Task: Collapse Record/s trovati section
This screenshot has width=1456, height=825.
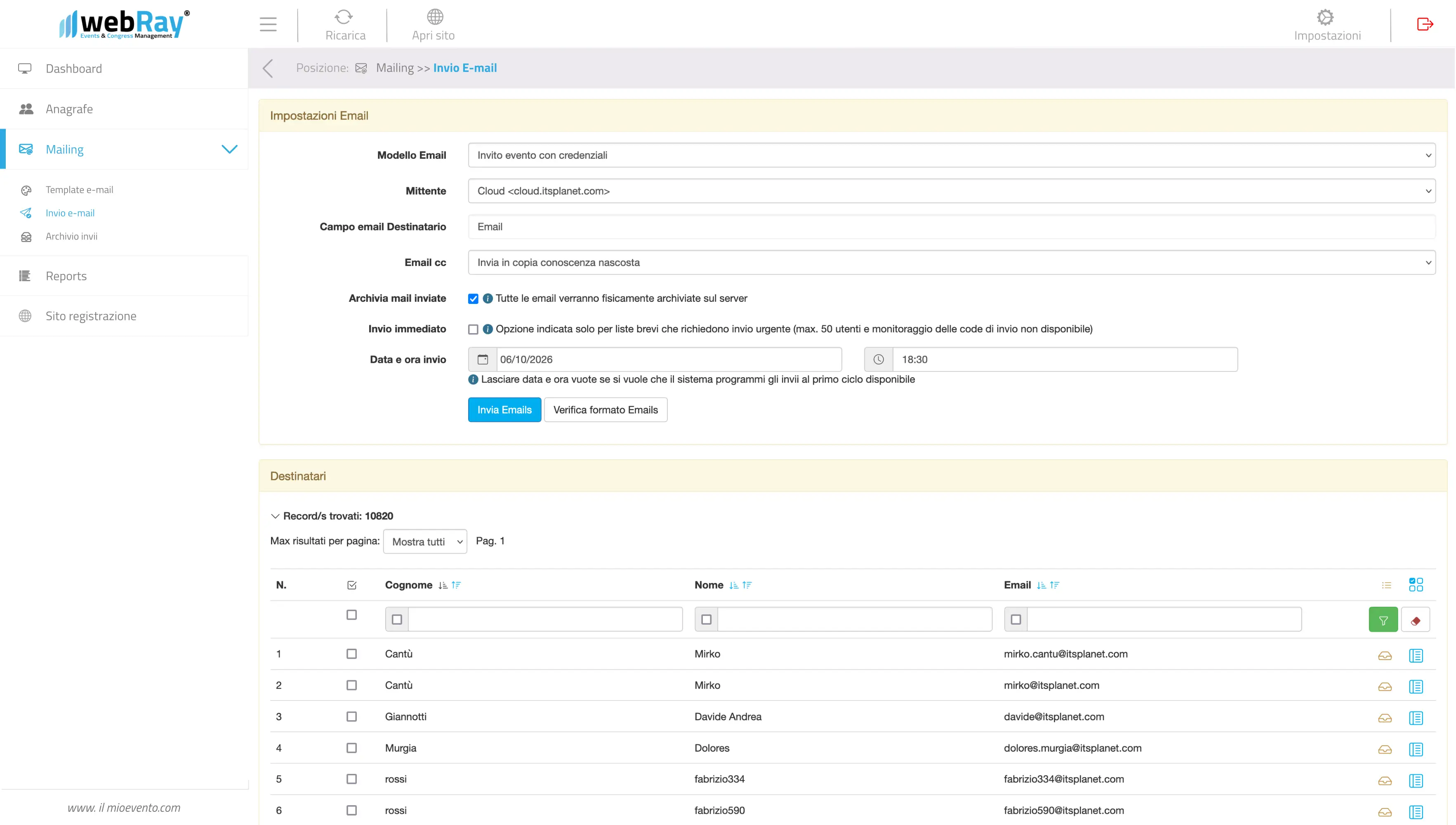Action: (275, 516)
